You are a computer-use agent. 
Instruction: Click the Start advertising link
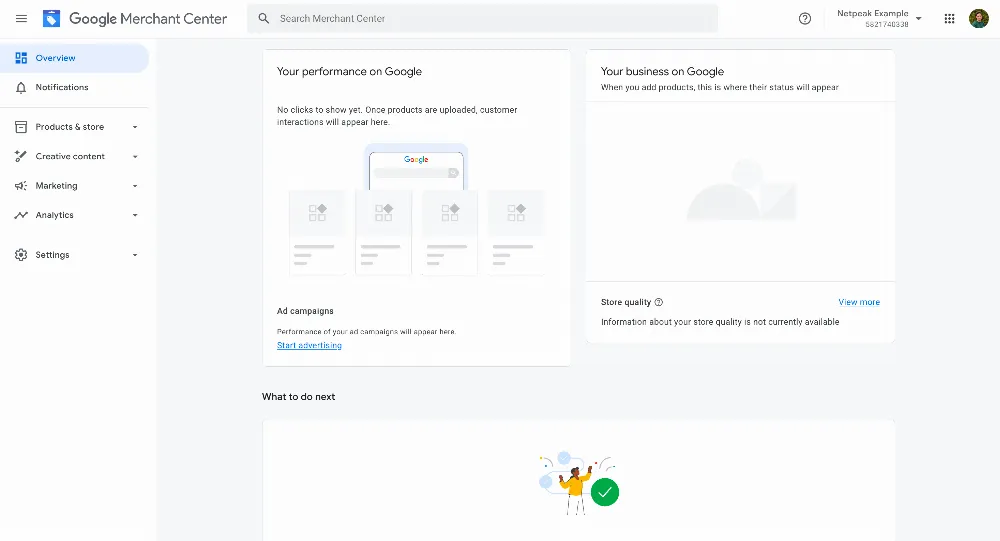(309, 345)
